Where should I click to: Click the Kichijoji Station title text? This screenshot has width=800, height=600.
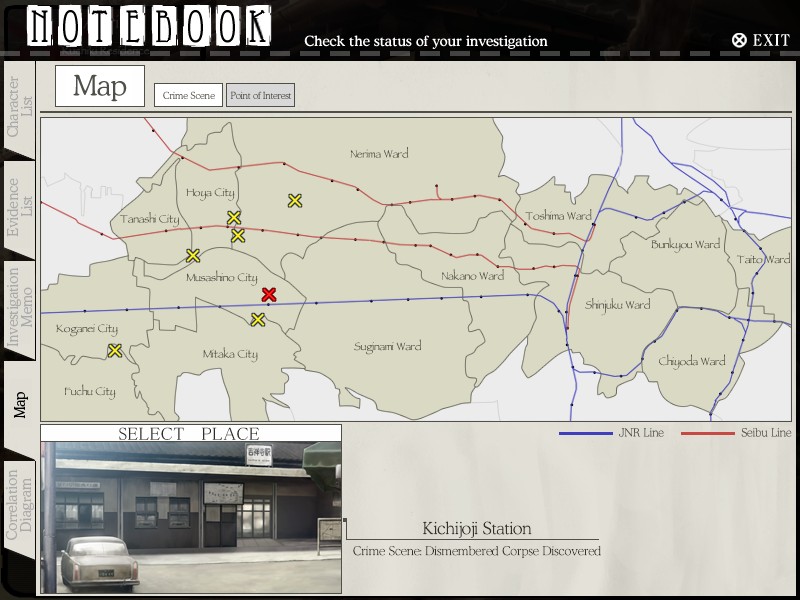point(477,528)
